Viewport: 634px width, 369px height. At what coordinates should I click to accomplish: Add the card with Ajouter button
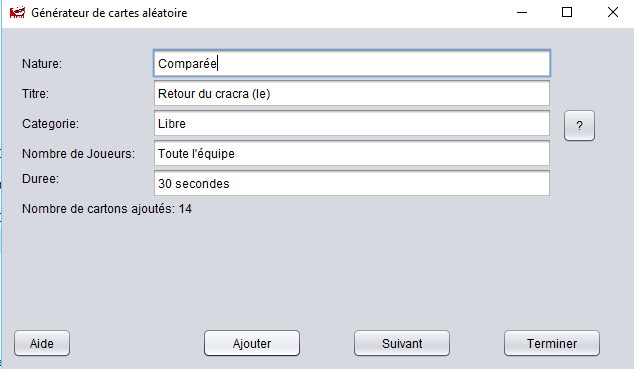pyautogui.click(x=251, y=343)
